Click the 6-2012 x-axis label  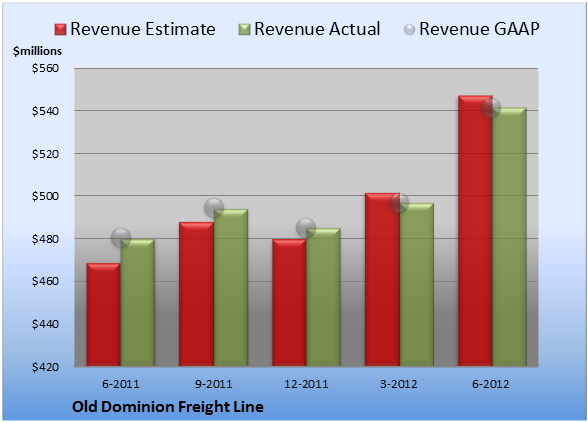pyautogui.click(x=491, y=384)
